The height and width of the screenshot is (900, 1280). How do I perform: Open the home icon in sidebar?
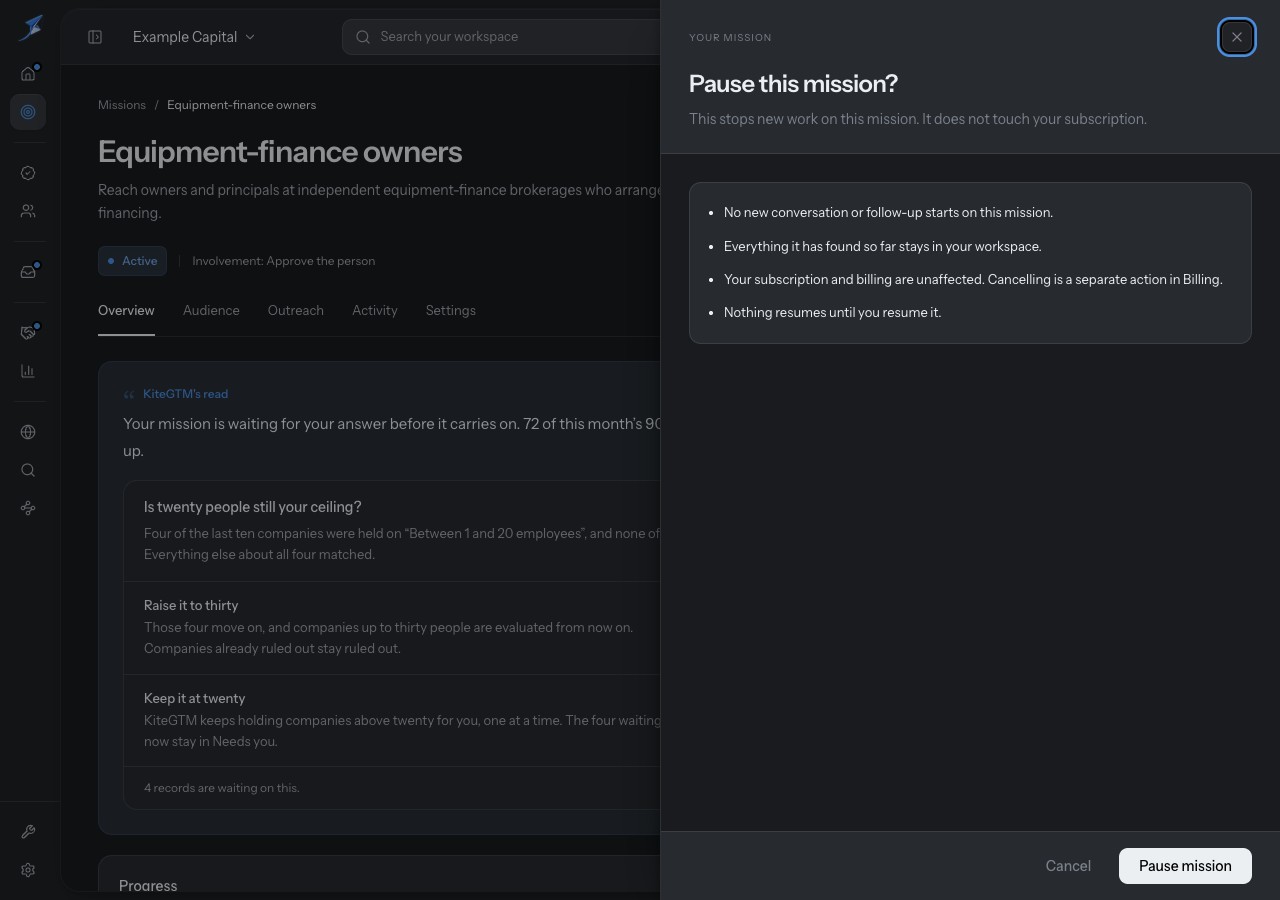(28, 73)
